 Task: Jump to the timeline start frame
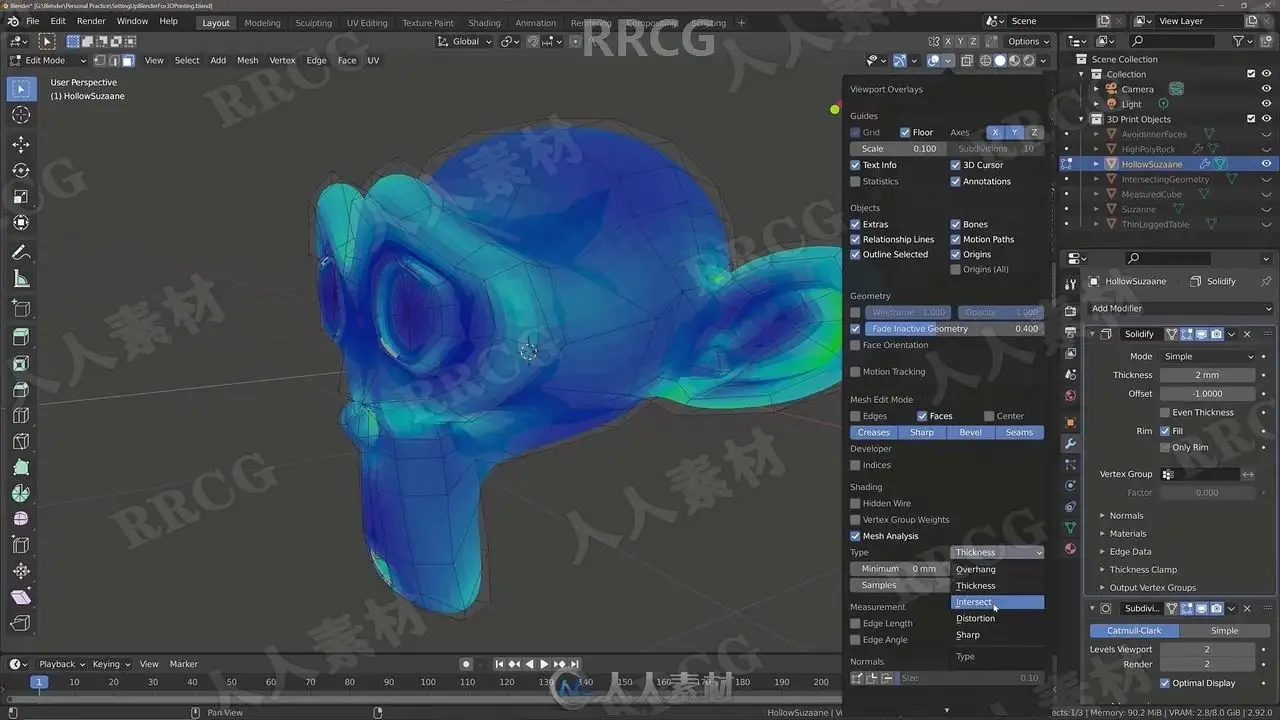[499, 664]
